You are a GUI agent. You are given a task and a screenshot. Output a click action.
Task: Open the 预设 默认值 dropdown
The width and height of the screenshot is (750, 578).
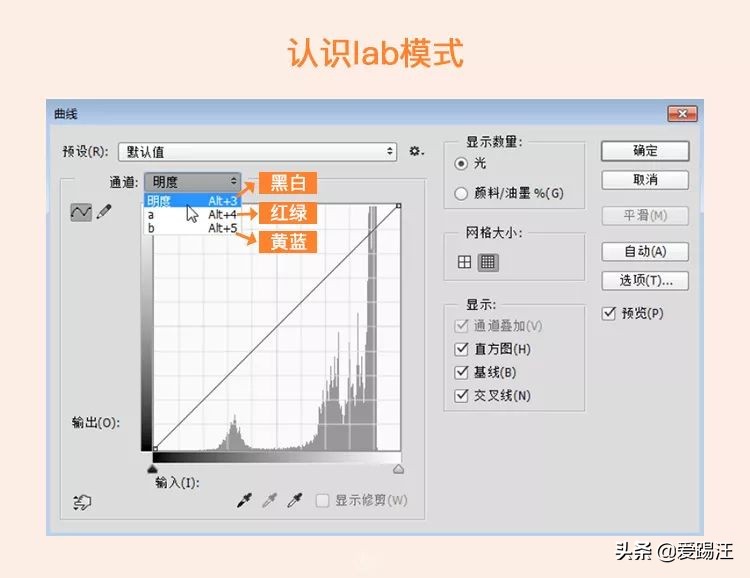pos(257,152)
